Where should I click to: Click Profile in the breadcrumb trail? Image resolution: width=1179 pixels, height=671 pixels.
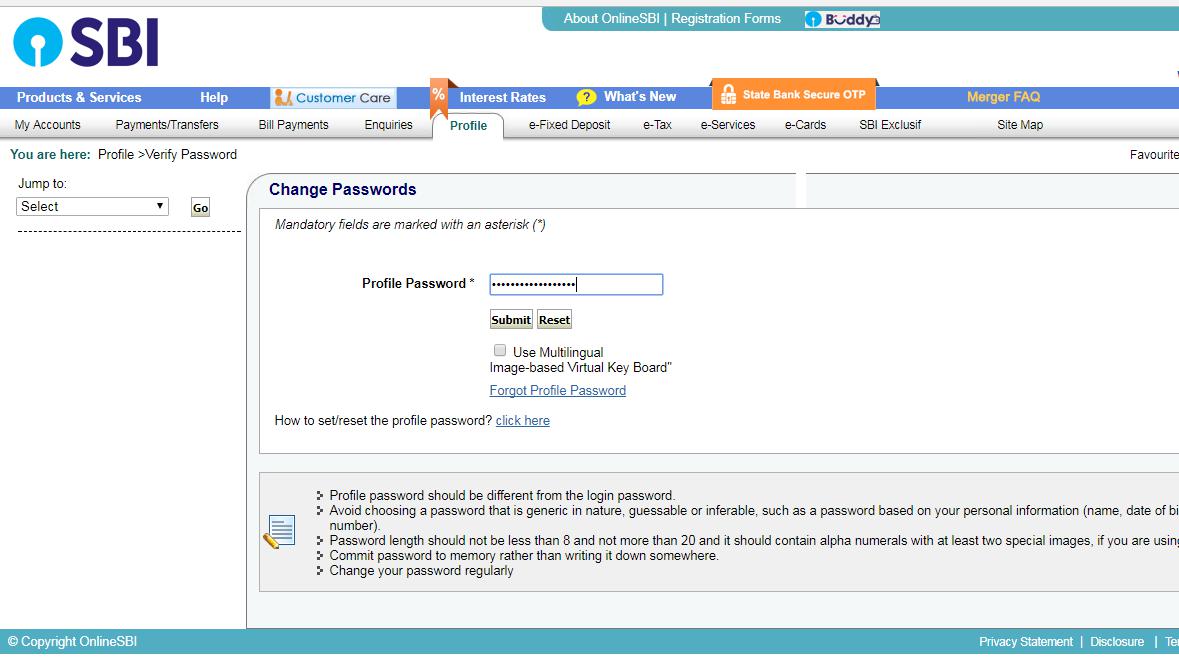pos(116,154)
